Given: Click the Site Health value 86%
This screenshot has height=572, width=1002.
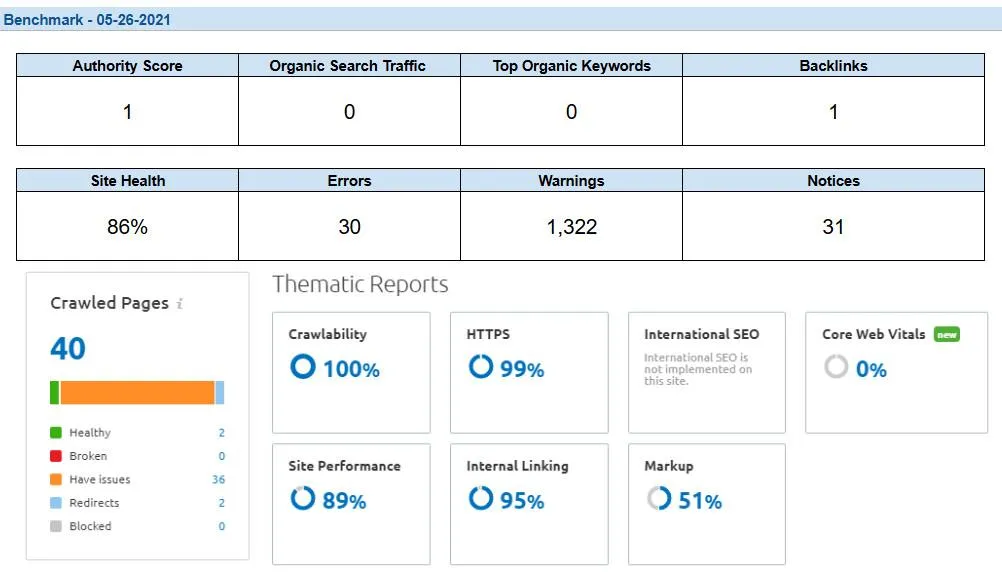Looking at the screenshot, I should pos(127,226).
